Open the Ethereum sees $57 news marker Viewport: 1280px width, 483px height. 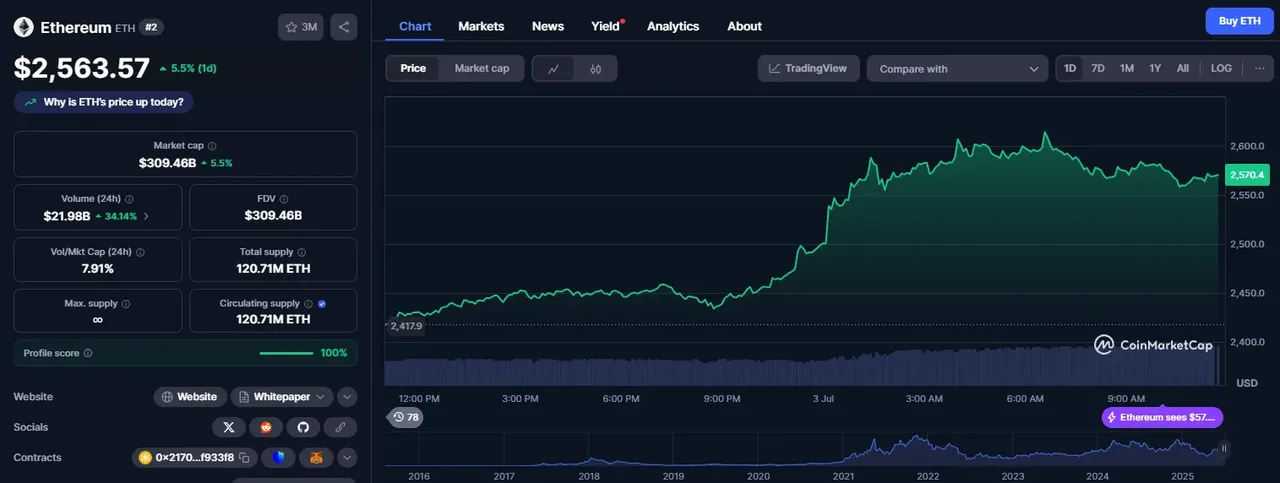pyautogui.click(x=1162, y=417)
